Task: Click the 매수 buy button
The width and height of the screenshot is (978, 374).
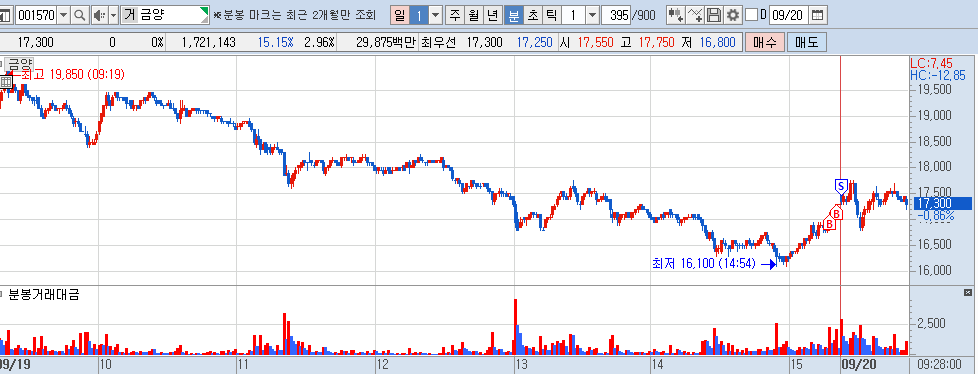Action: pyautogui.click(x=765, y=42)
